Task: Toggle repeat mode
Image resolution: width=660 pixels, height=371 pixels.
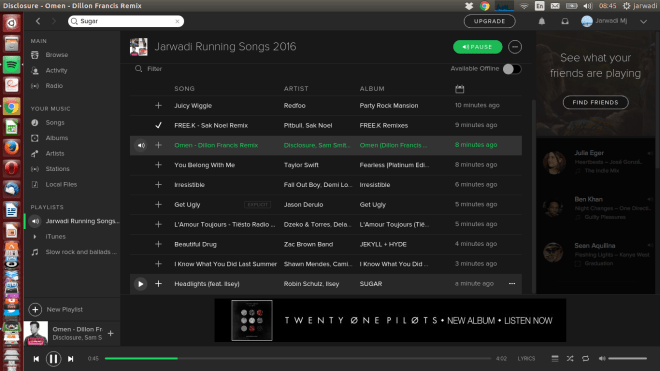Action: pos(585,358)
